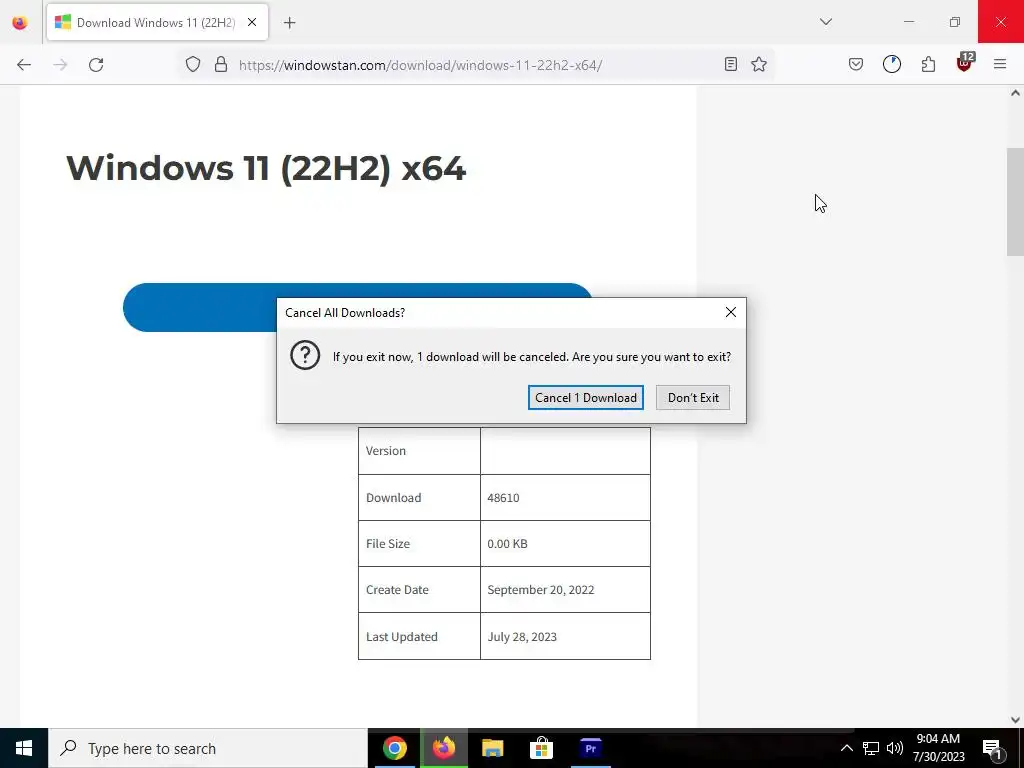Close the Download Windows 11 tab
This screenshot has width=1024, height=768.
252,22
